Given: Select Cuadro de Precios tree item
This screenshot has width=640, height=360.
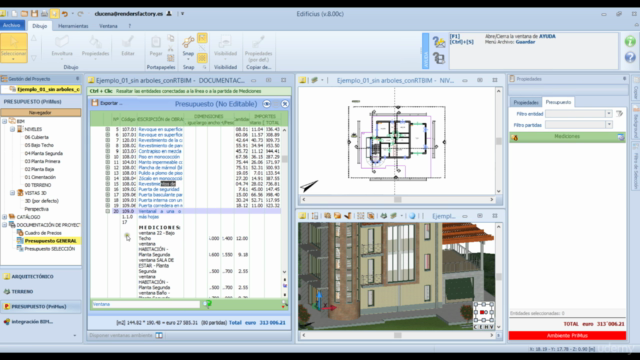Looking at the screenshot, I should pos(43,233).
